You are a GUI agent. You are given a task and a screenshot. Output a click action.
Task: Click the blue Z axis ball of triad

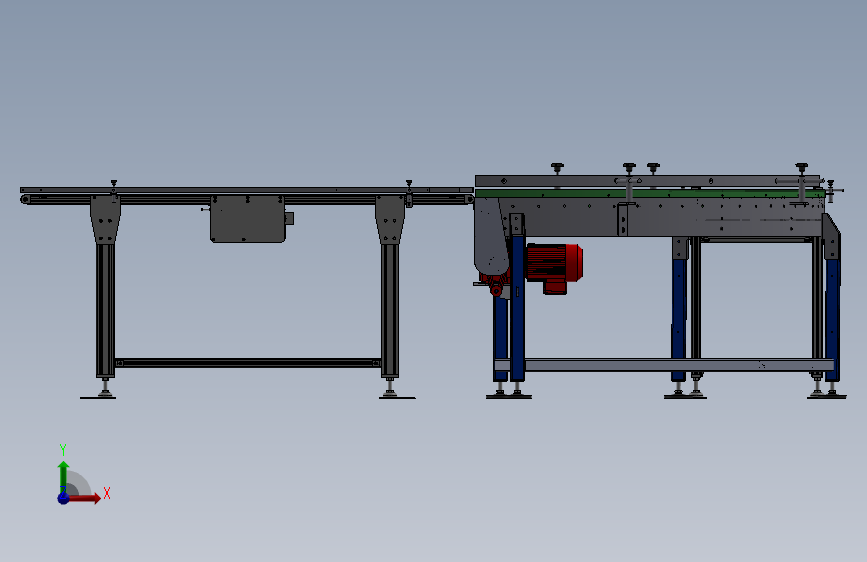point(64,498)
